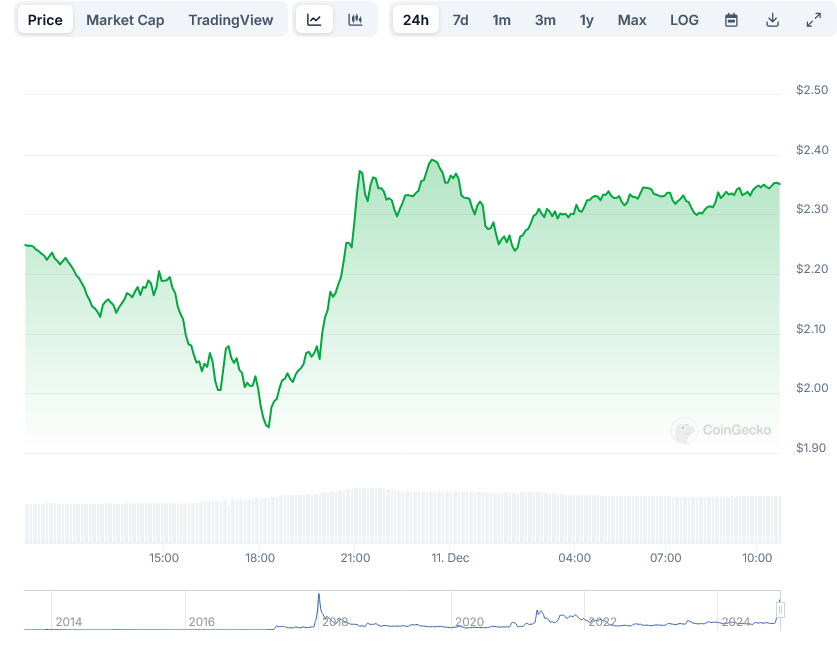The height and width of the screenshot is (649, 837).
Task: Select the 24h time range
Action: [415, 20]
